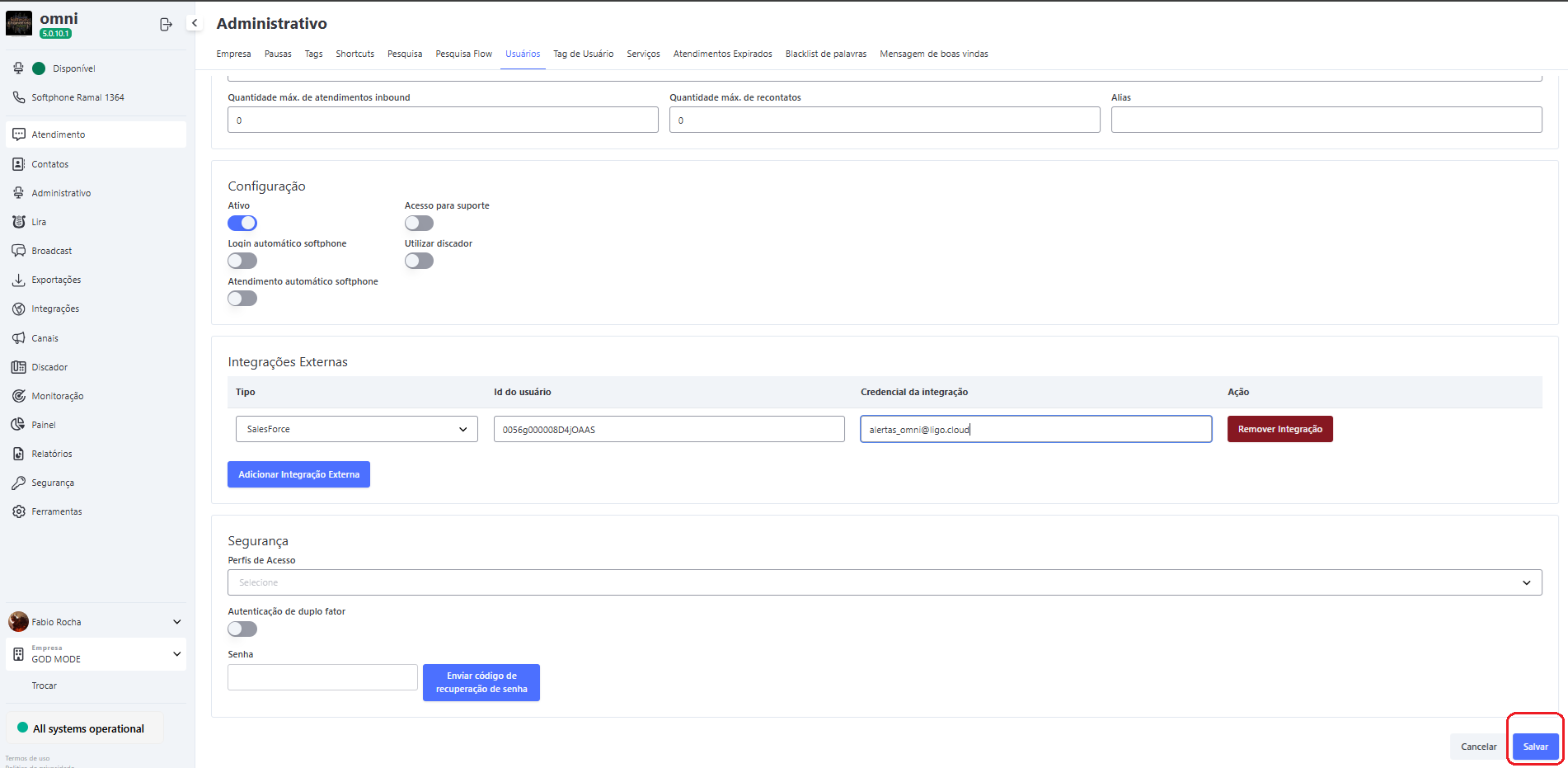Focus Quantidade máx. de recontatos field
The width and height of the screenshot is (1568, 768).
click(x=885, y=120)
